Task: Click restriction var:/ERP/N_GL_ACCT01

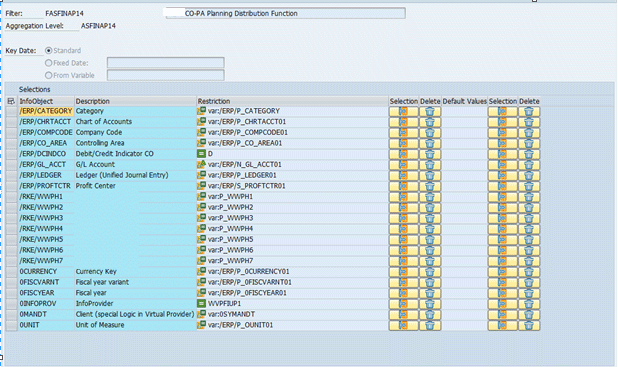Action: 244,164
